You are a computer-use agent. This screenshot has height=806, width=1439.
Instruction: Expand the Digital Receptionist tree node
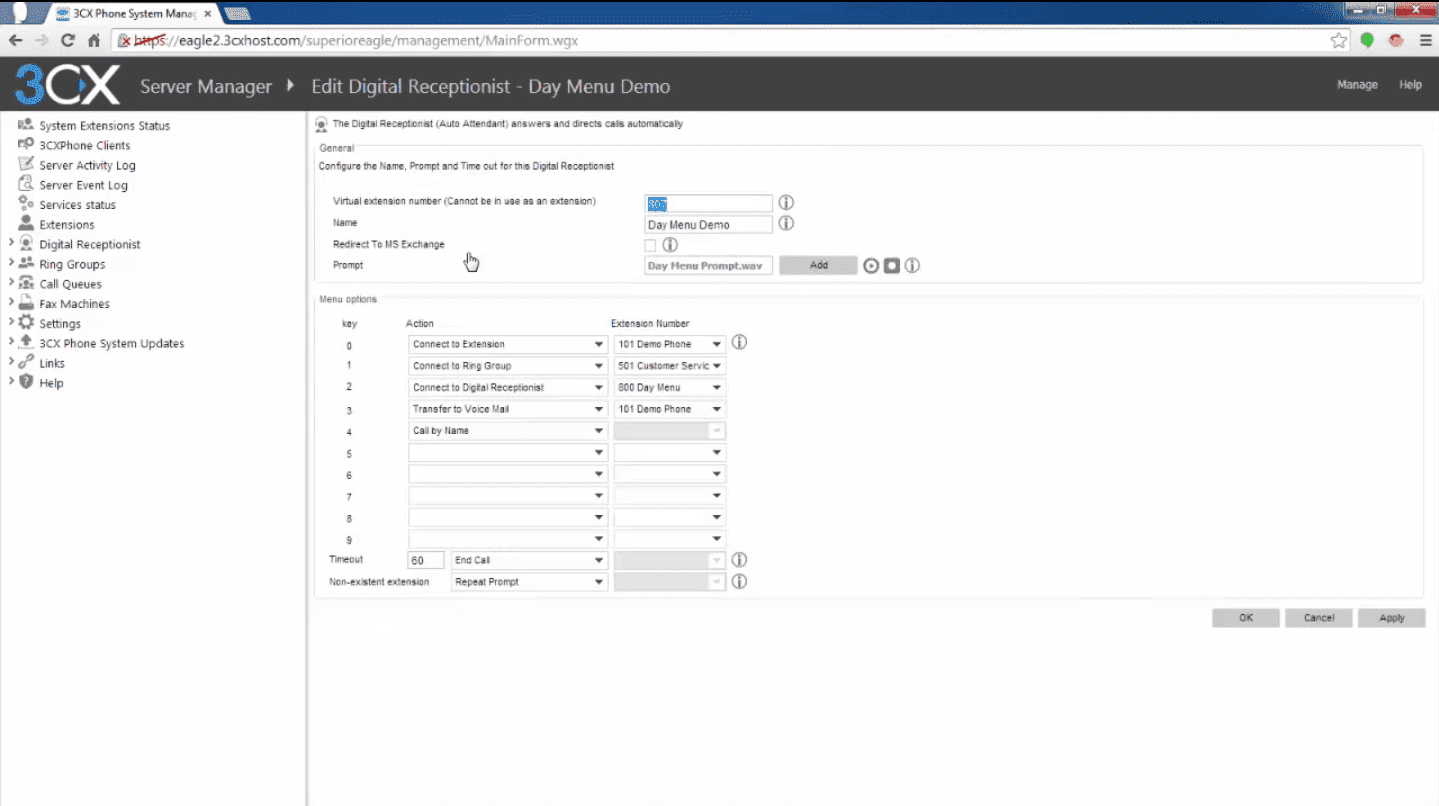point(11,243)
